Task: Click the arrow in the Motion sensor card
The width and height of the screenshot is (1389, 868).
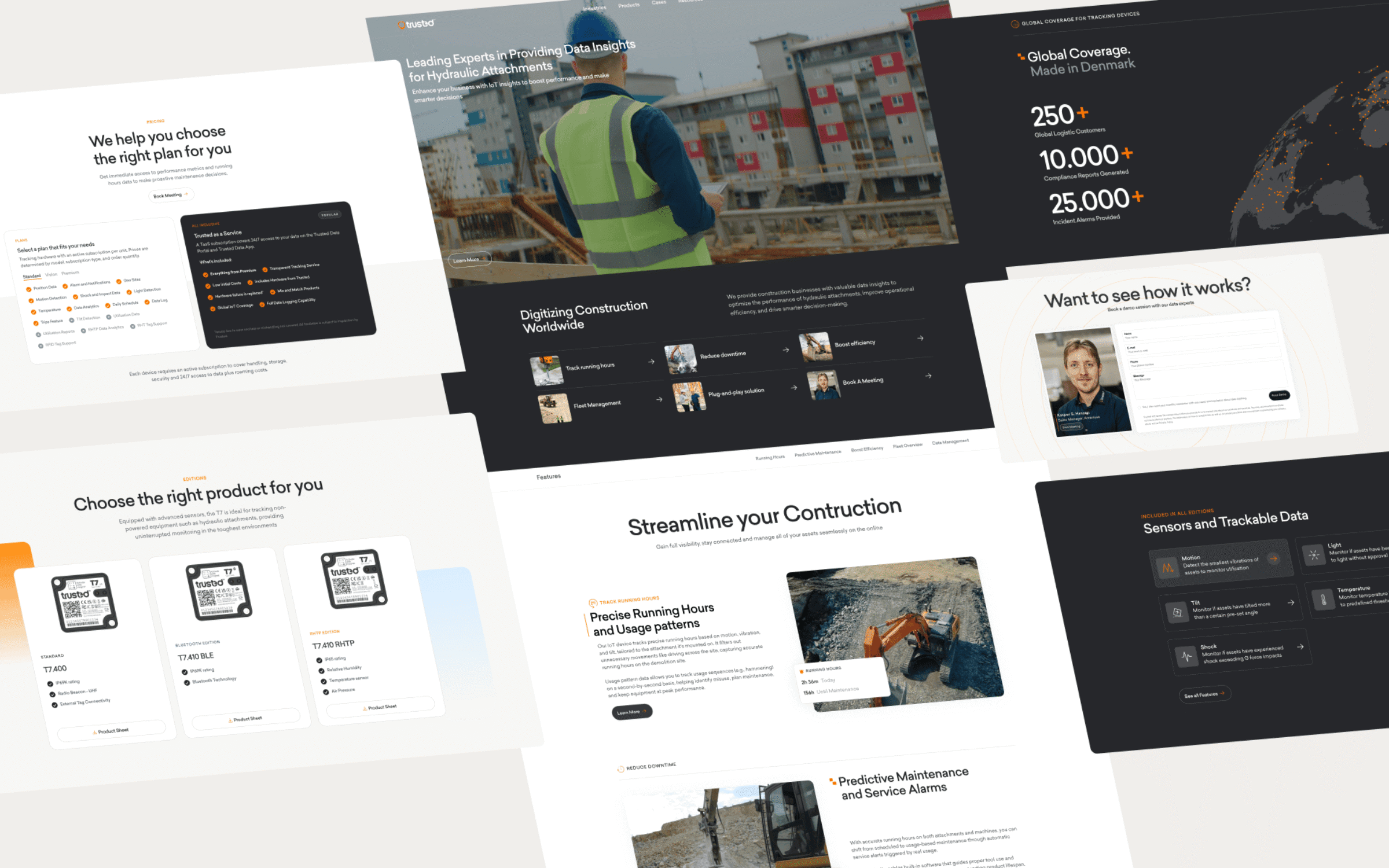Action: [x=1273, y=558]
